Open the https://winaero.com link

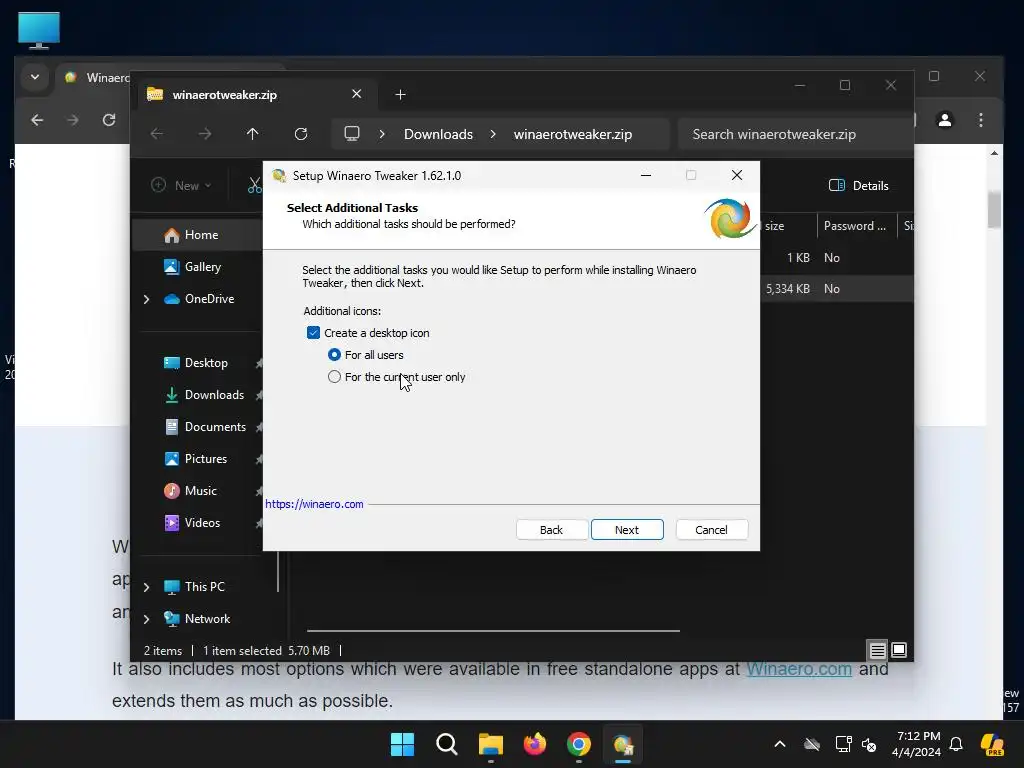(314, 504)
